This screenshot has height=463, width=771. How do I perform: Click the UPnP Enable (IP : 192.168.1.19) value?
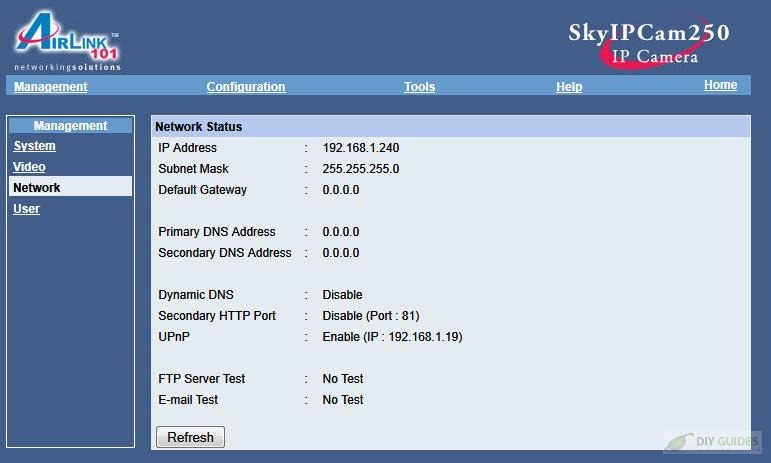[392, 337]
